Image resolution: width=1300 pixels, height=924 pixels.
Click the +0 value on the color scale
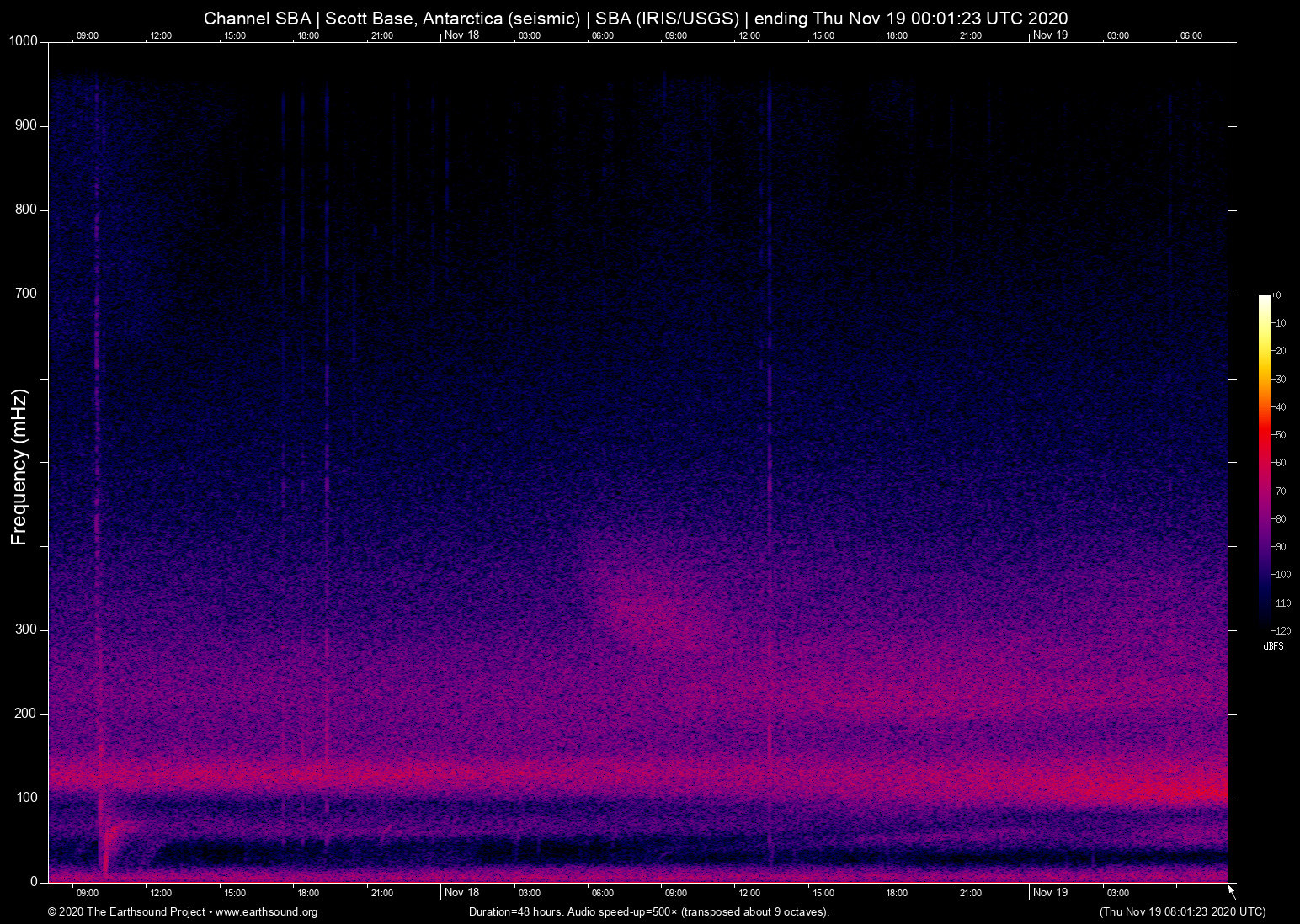click(1276, 295)
